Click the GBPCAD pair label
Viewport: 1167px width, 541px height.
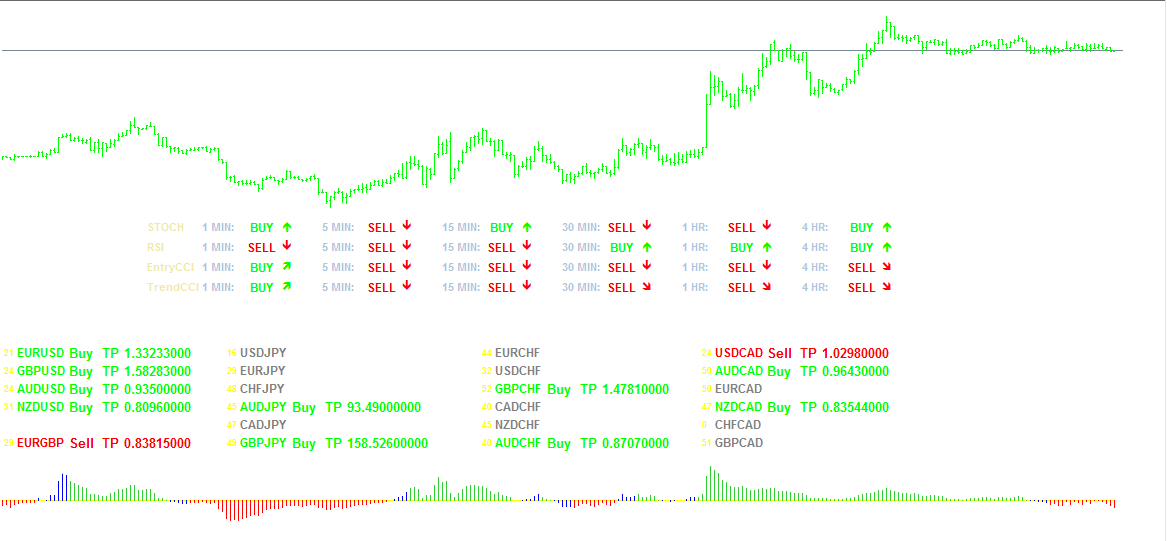pyautogui.click(x=739, y=443)
